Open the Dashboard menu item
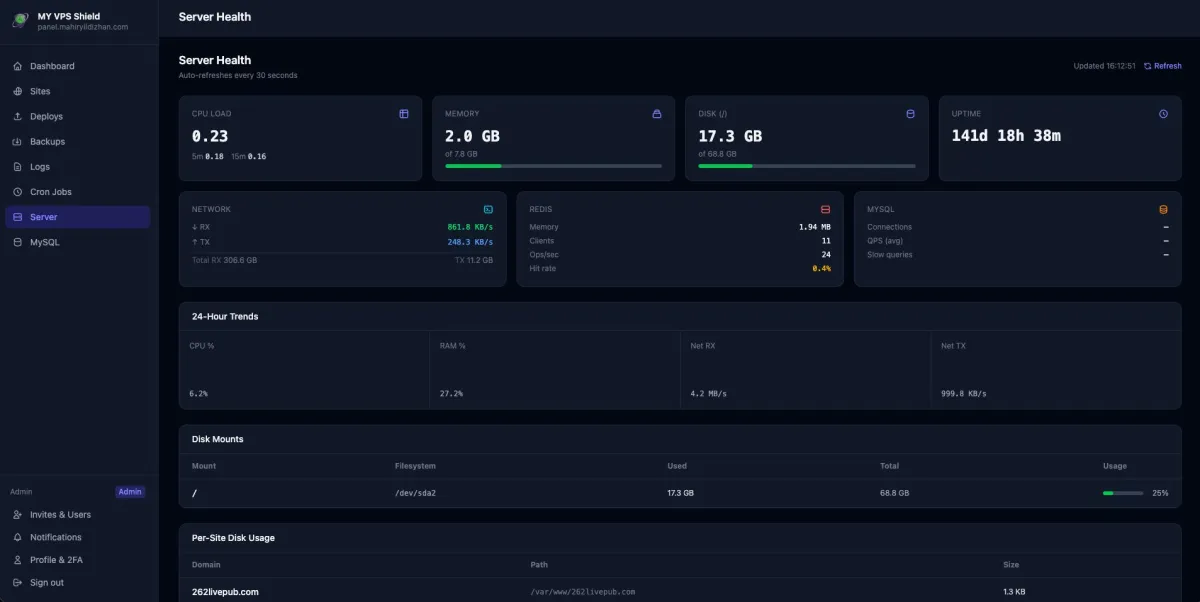 point(78,66)
